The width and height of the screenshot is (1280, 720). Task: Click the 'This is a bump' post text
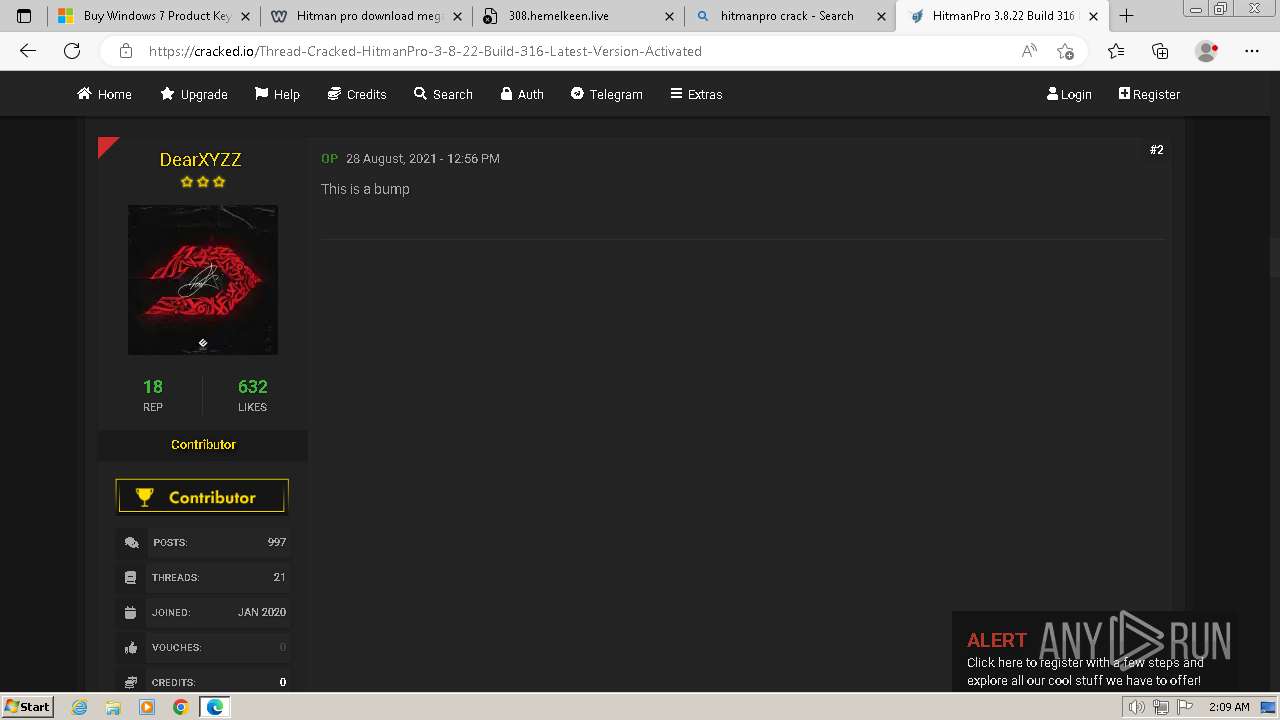365,189
